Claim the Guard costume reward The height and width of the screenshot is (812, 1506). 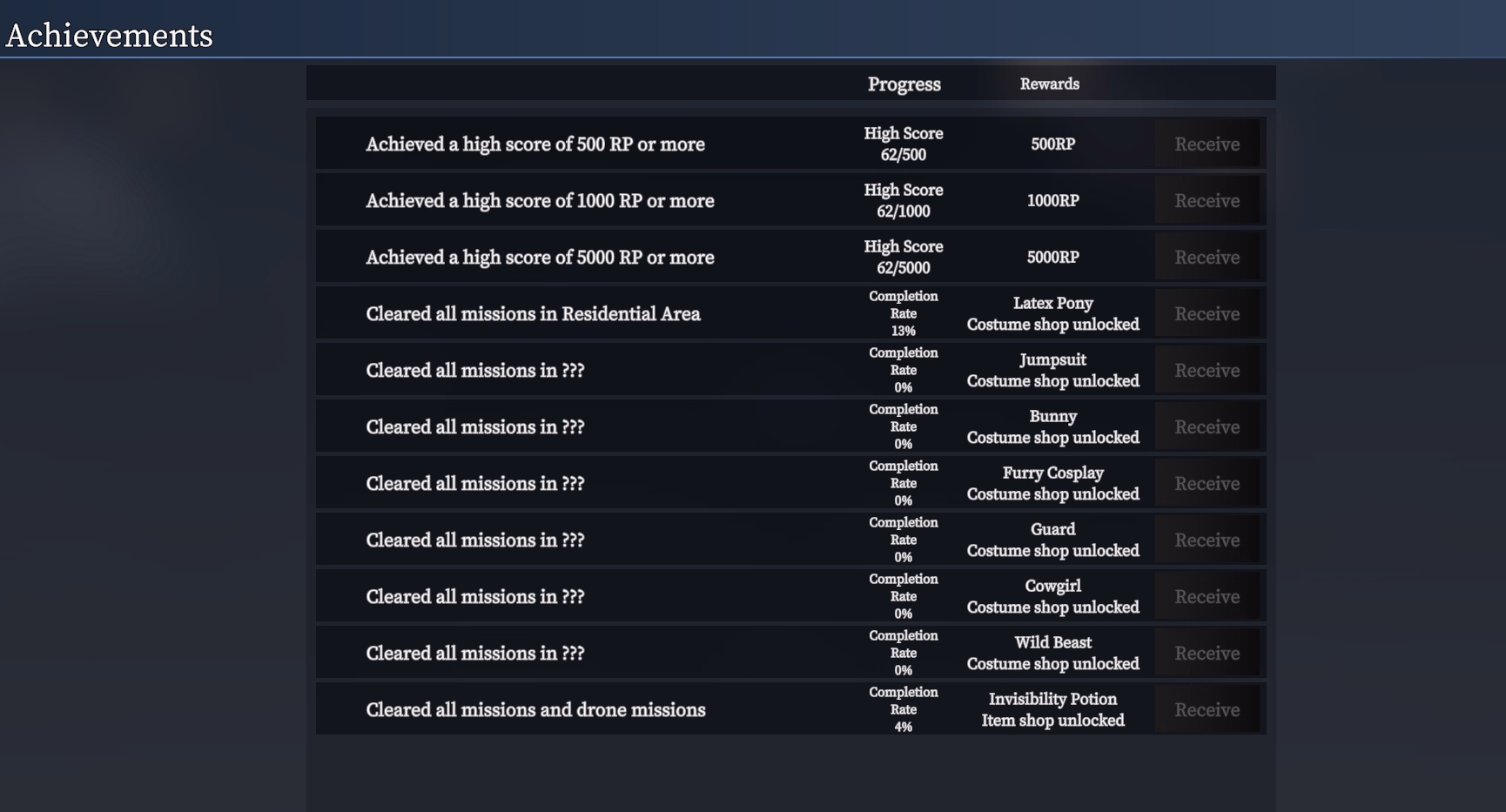pos(1207,540)
